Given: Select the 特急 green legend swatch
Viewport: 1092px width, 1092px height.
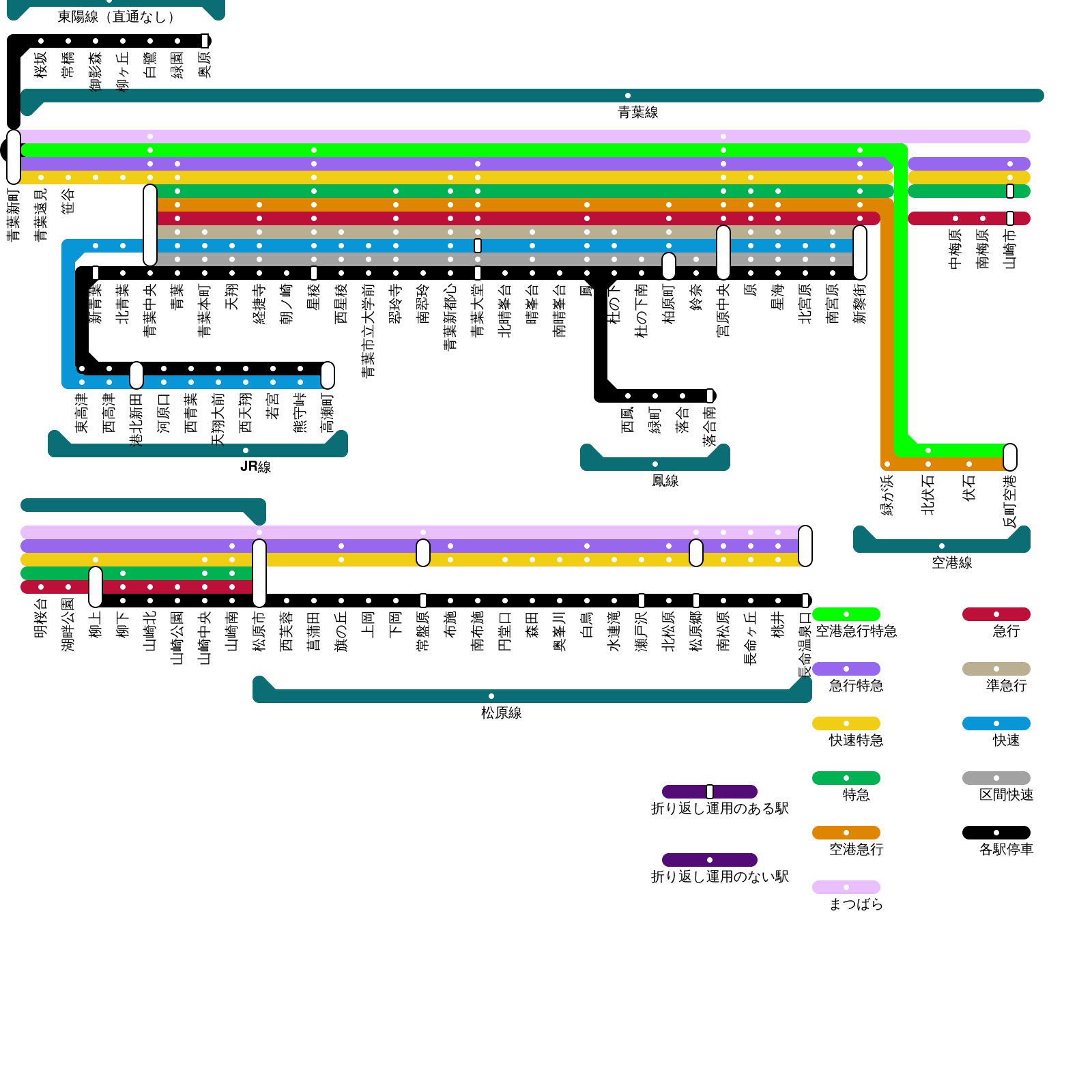Looking at the screenshot, I should click(846, 778).
